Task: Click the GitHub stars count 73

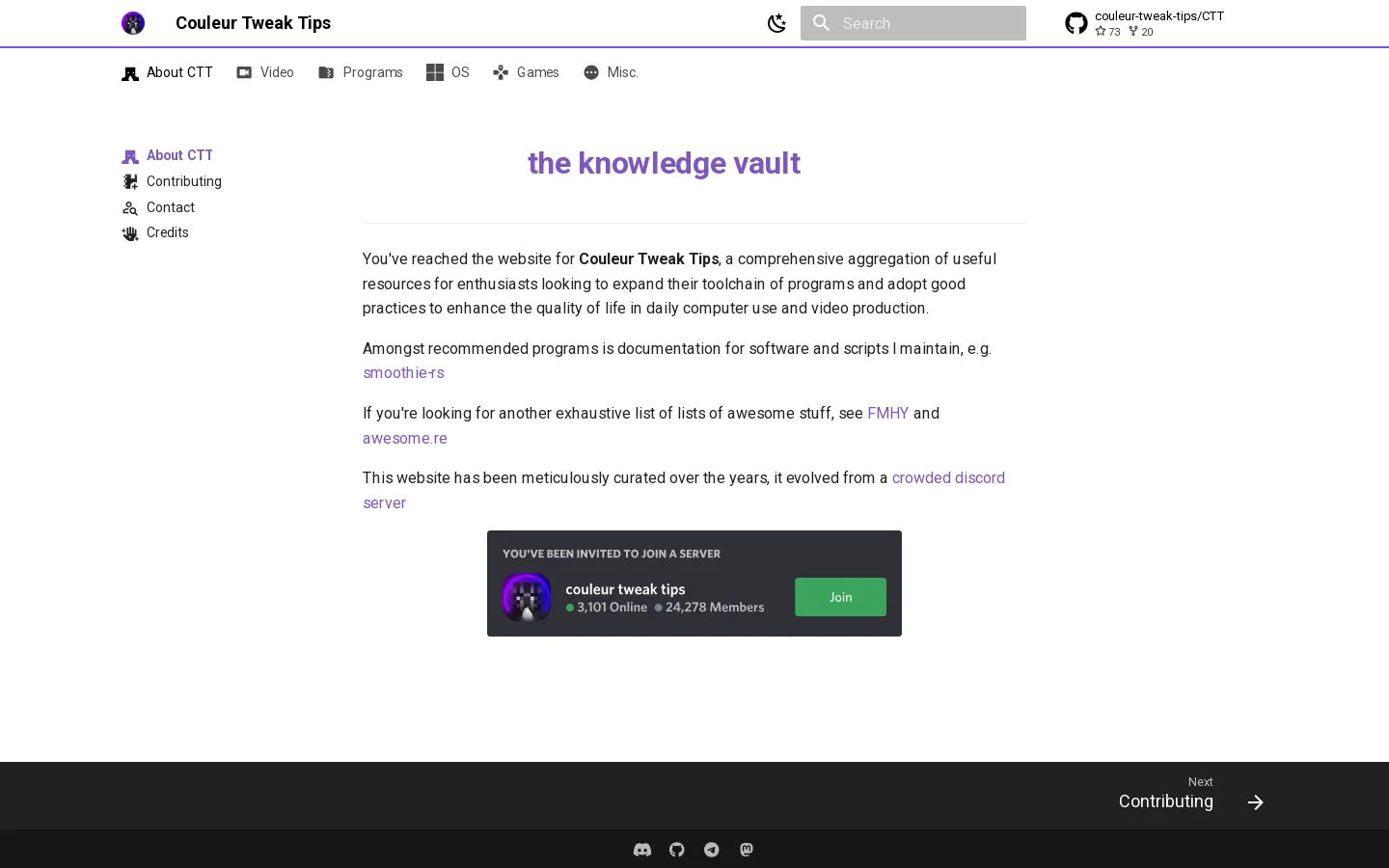Action: pos(1107,32)
